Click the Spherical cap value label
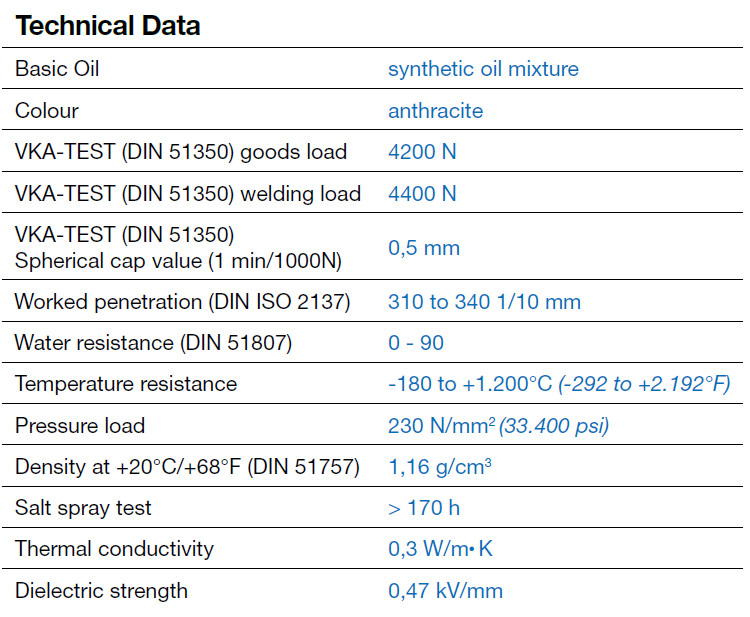 178,261
